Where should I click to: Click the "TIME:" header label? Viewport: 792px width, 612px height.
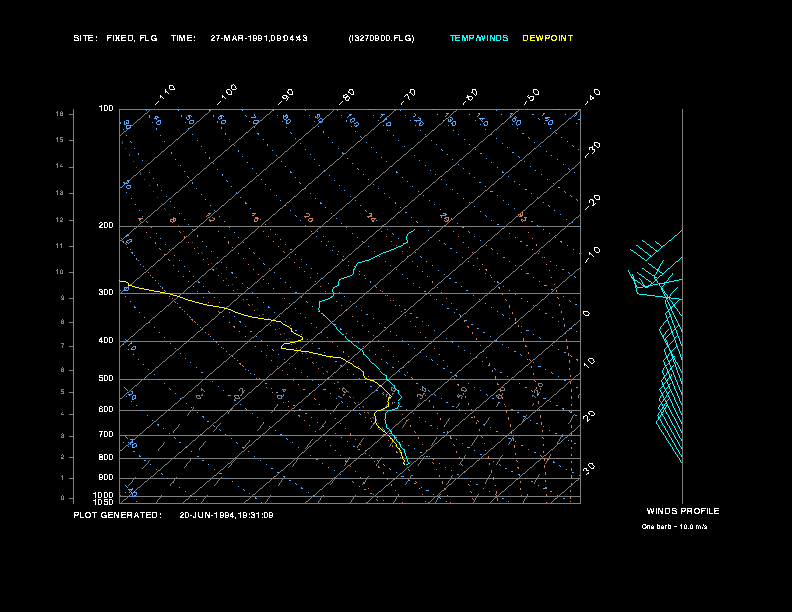click(x=183, y=38)
